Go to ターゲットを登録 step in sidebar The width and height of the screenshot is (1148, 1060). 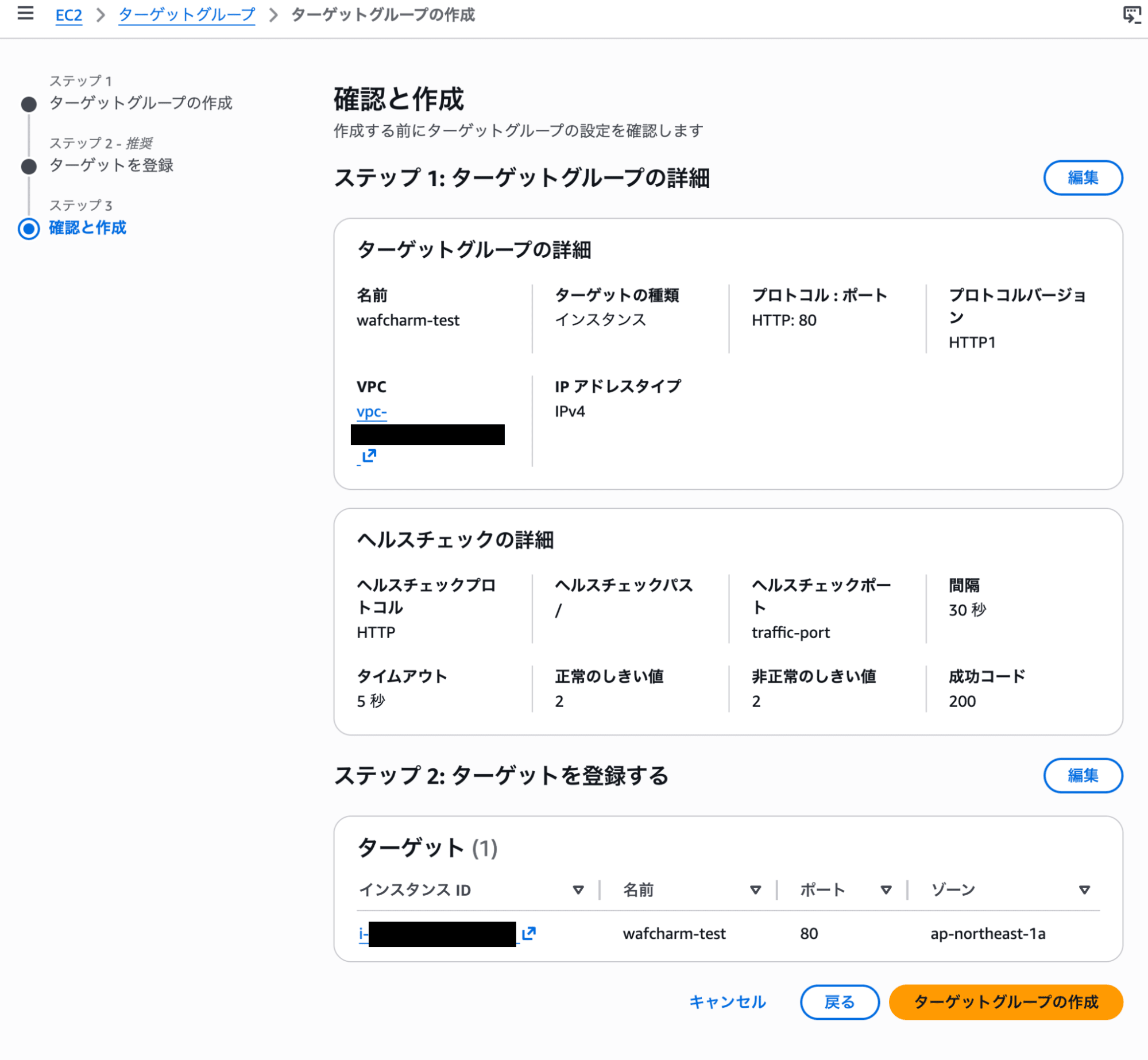(x=111, y=165)
